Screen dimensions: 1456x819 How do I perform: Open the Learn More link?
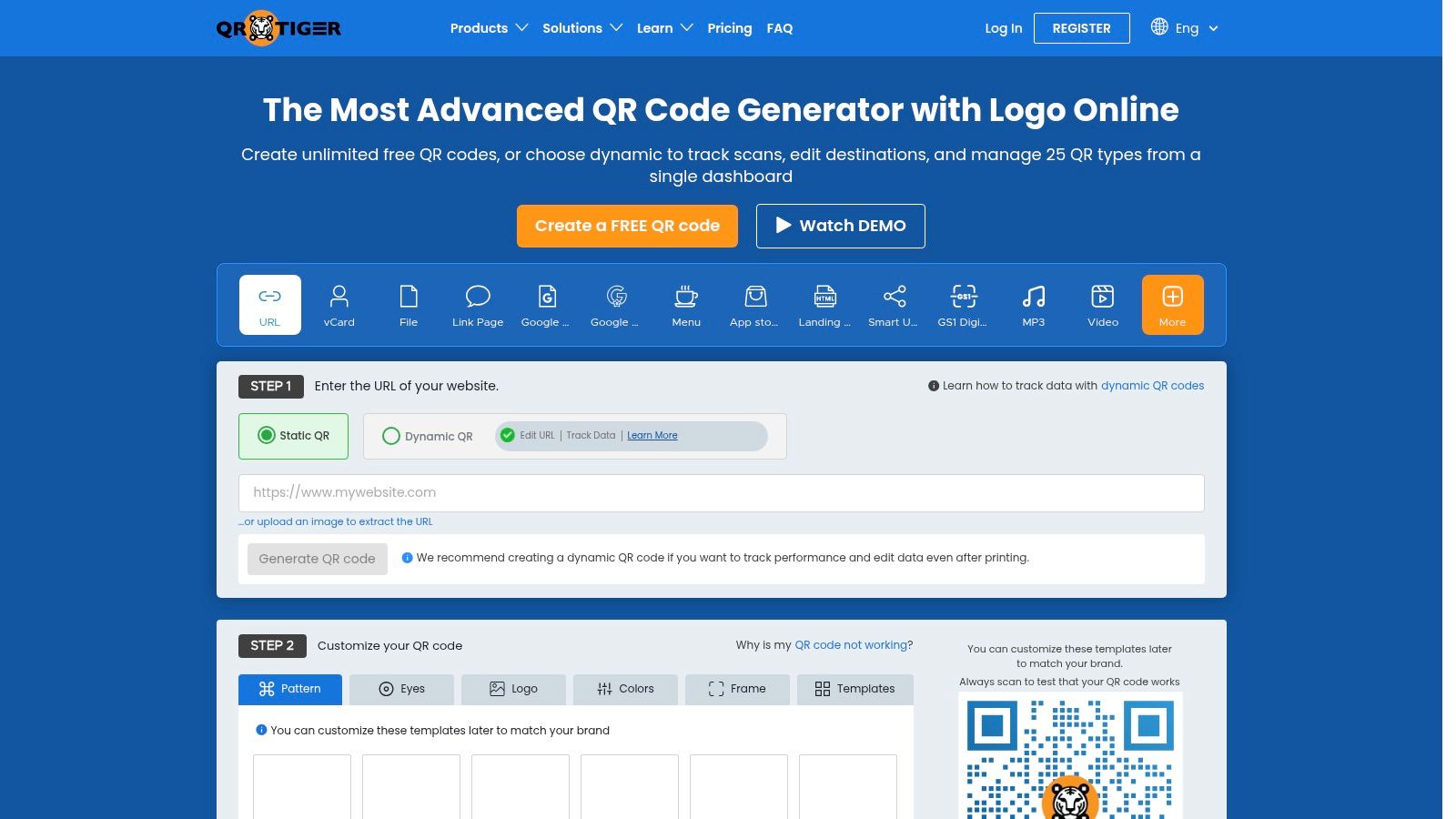(x=652, y=435)
